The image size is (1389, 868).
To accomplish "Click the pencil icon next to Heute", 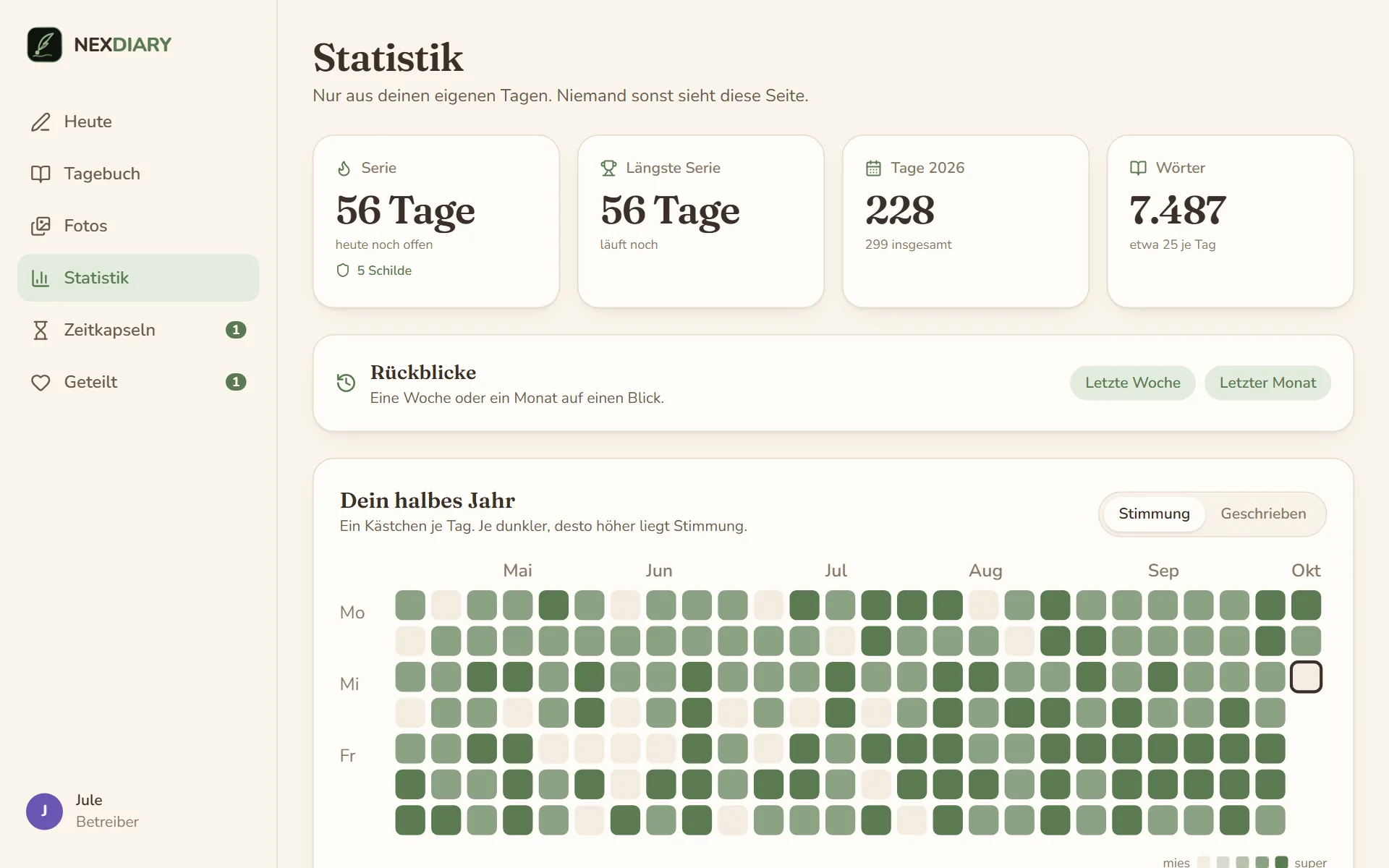I will [x=41, y=122].
